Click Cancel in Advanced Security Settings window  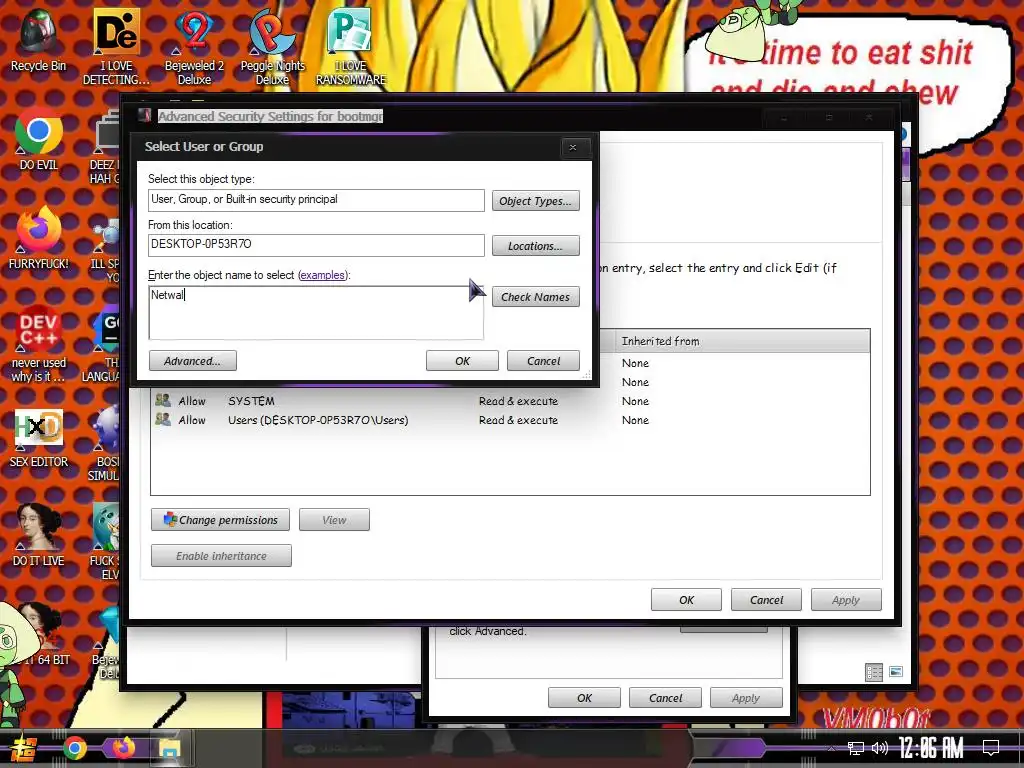(x=766, y=600)
